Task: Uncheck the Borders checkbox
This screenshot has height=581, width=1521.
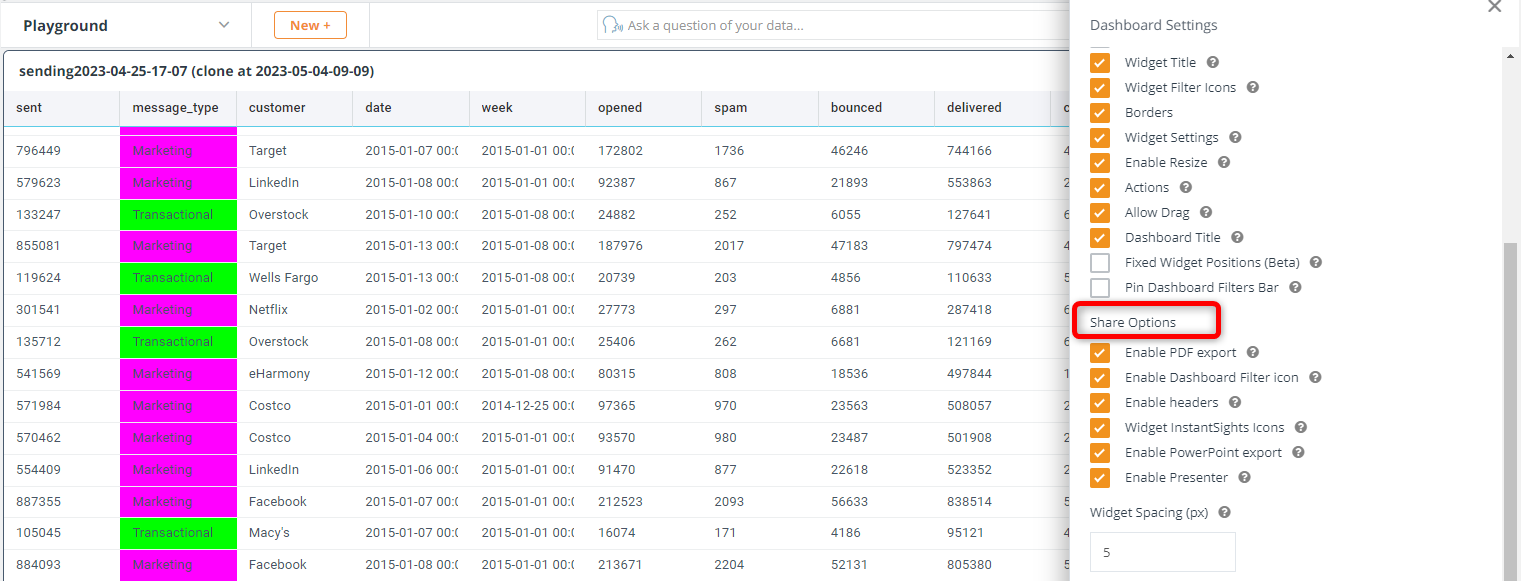Action: (1100, 113)
